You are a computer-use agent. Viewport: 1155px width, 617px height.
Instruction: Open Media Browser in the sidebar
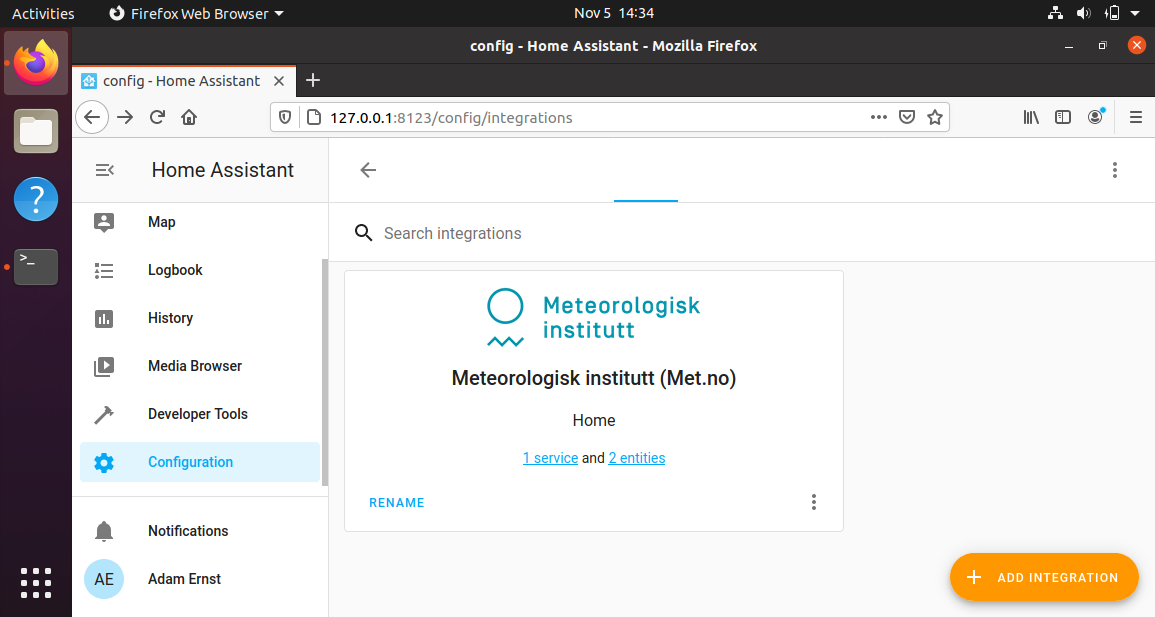pyautogui.click(x=200, y=366)
